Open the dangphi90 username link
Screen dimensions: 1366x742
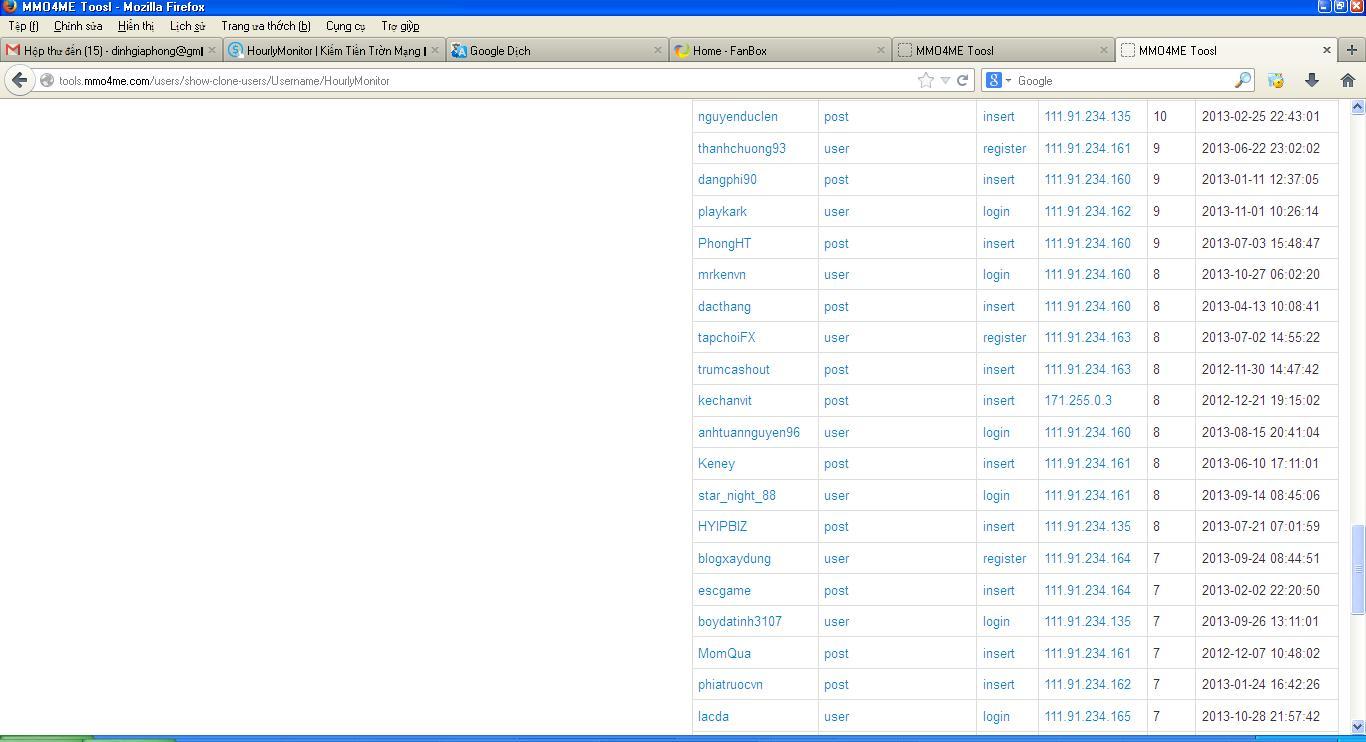[727, 180]
